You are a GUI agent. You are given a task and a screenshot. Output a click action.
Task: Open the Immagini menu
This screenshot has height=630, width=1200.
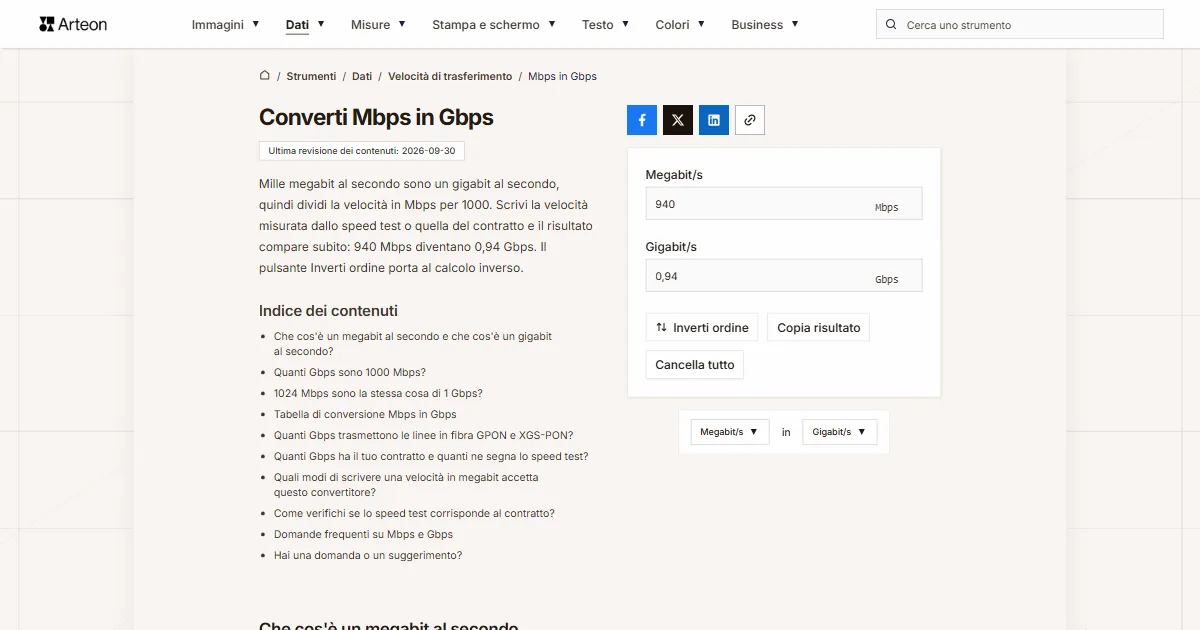click(x=226, y=25)
